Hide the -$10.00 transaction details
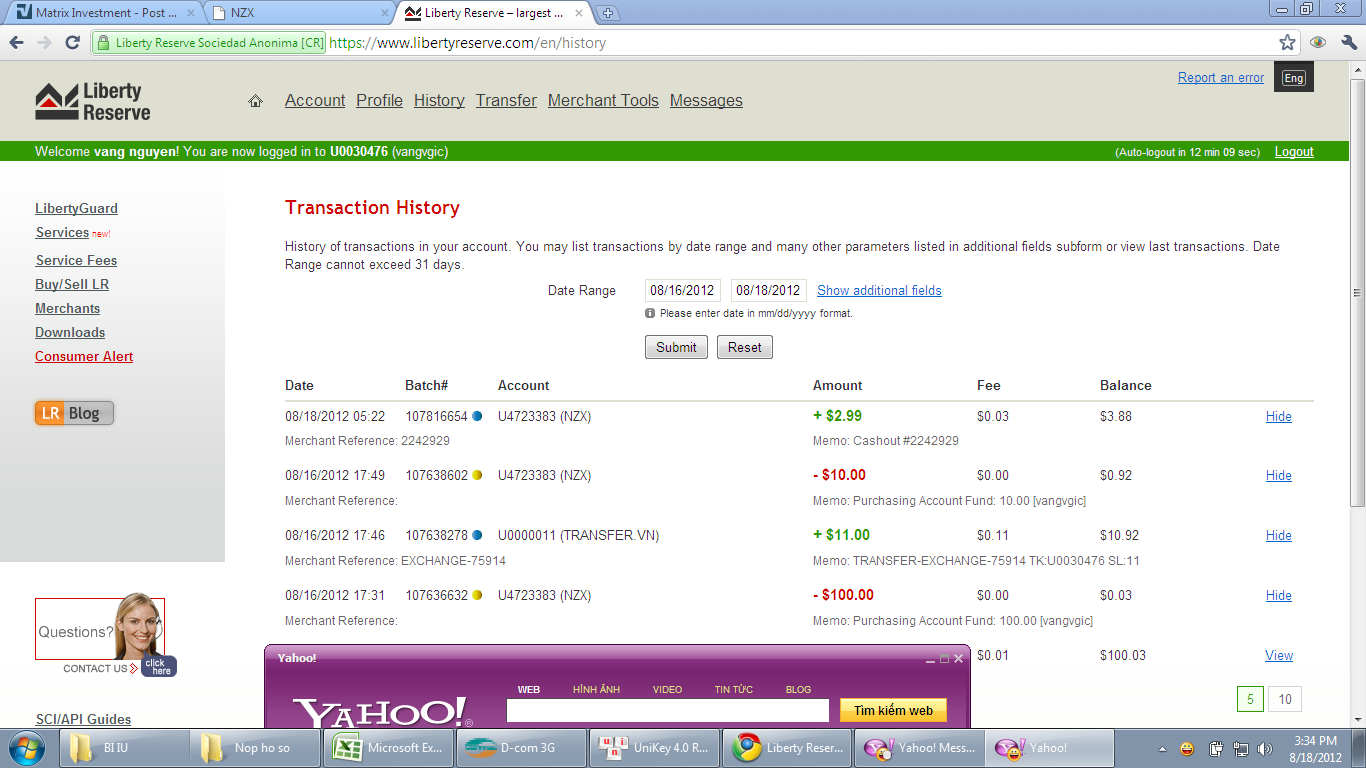 pos(1279,476)
